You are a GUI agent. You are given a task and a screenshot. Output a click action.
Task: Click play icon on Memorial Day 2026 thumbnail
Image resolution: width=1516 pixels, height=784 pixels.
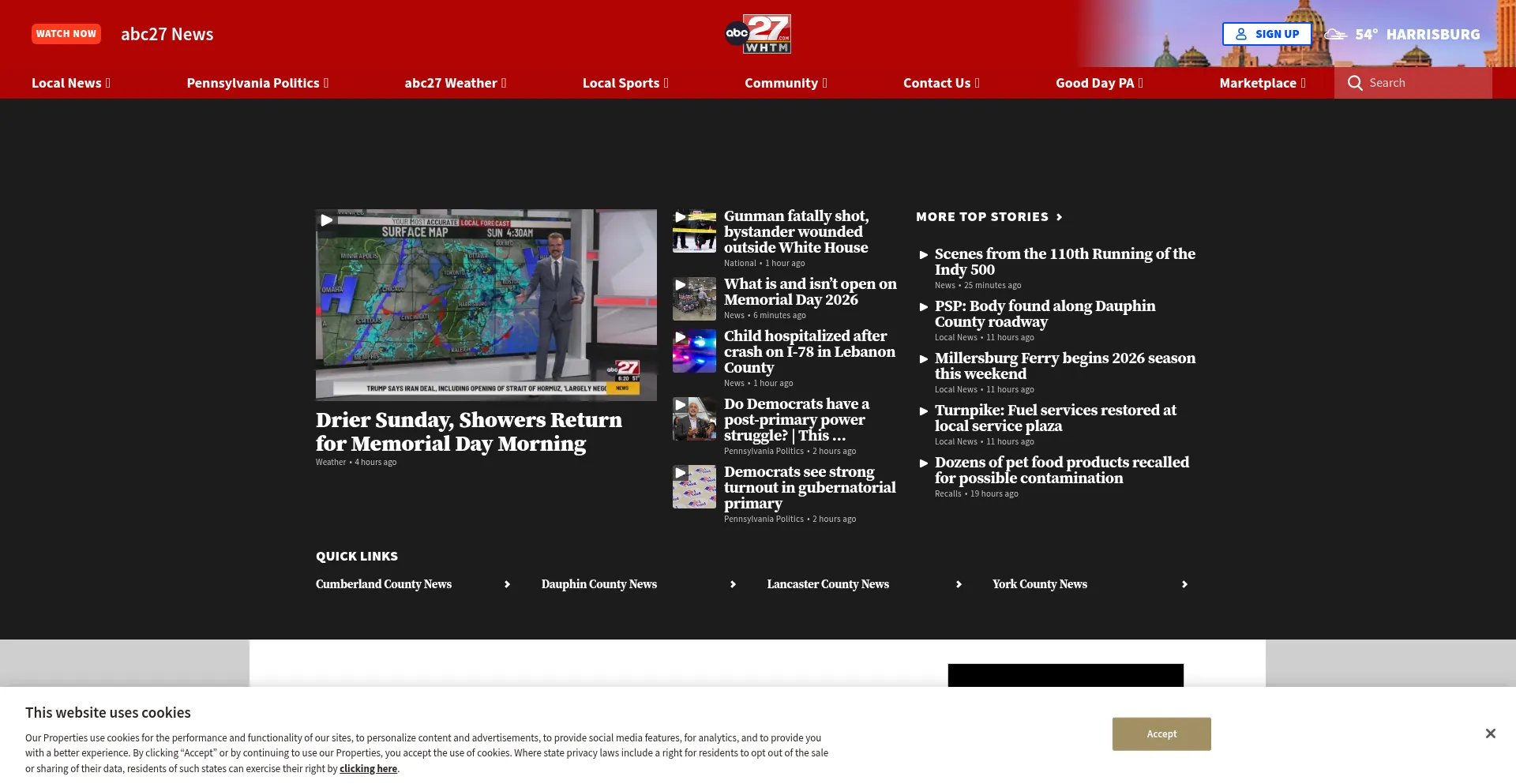pos(681,285)
